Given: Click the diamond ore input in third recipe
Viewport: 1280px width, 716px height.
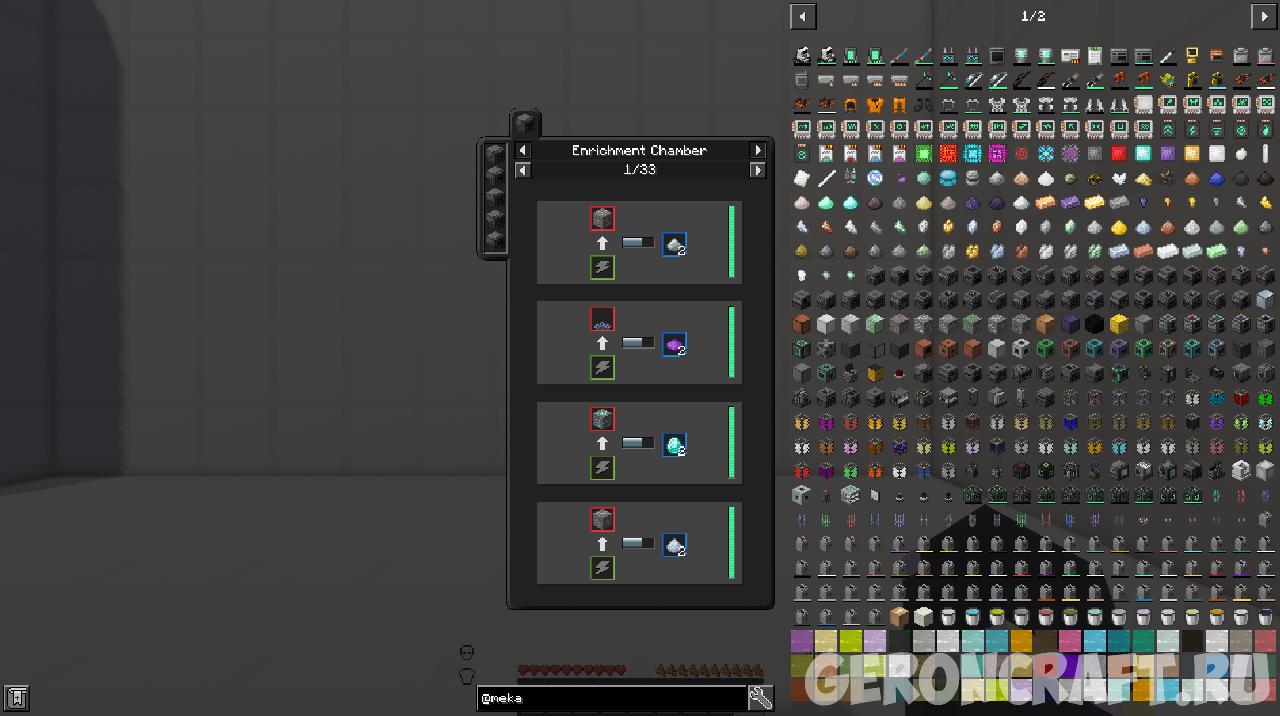Looking at the screenshot, I should click(x=602, y=419).
